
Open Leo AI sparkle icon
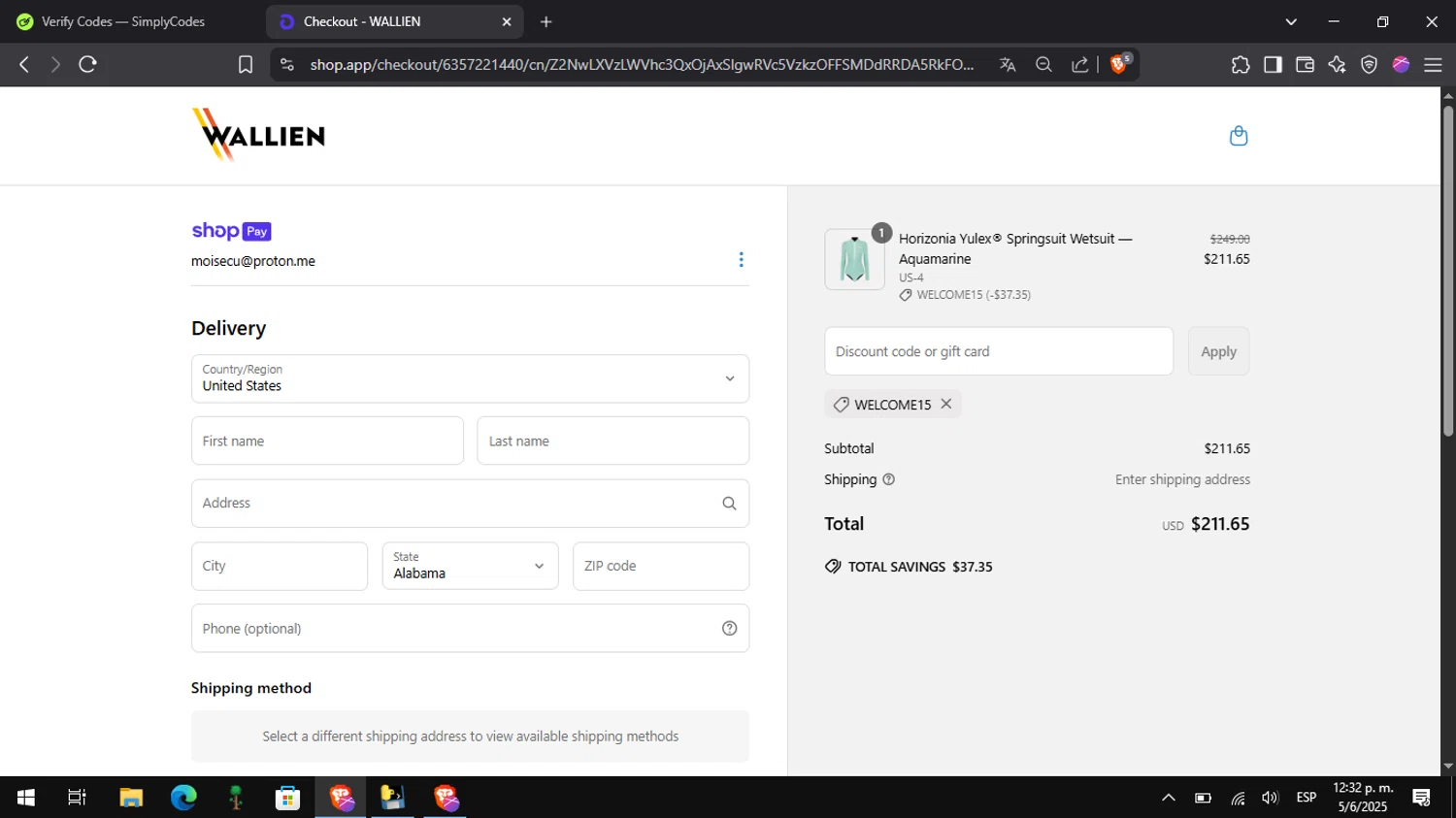coord(1337,64)
